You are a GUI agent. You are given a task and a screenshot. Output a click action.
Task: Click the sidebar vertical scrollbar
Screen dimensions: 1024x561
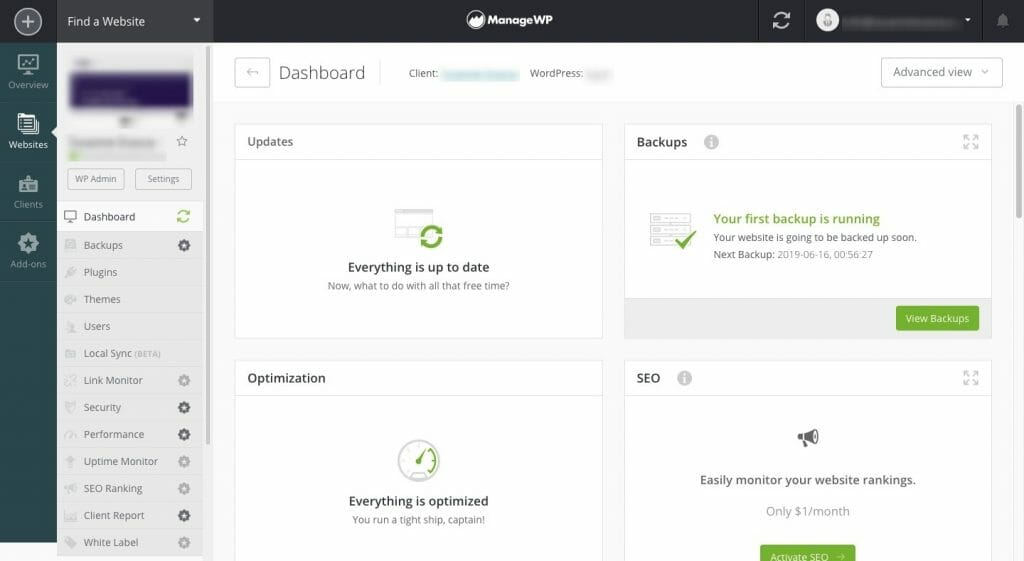click(x=208, y=245)
